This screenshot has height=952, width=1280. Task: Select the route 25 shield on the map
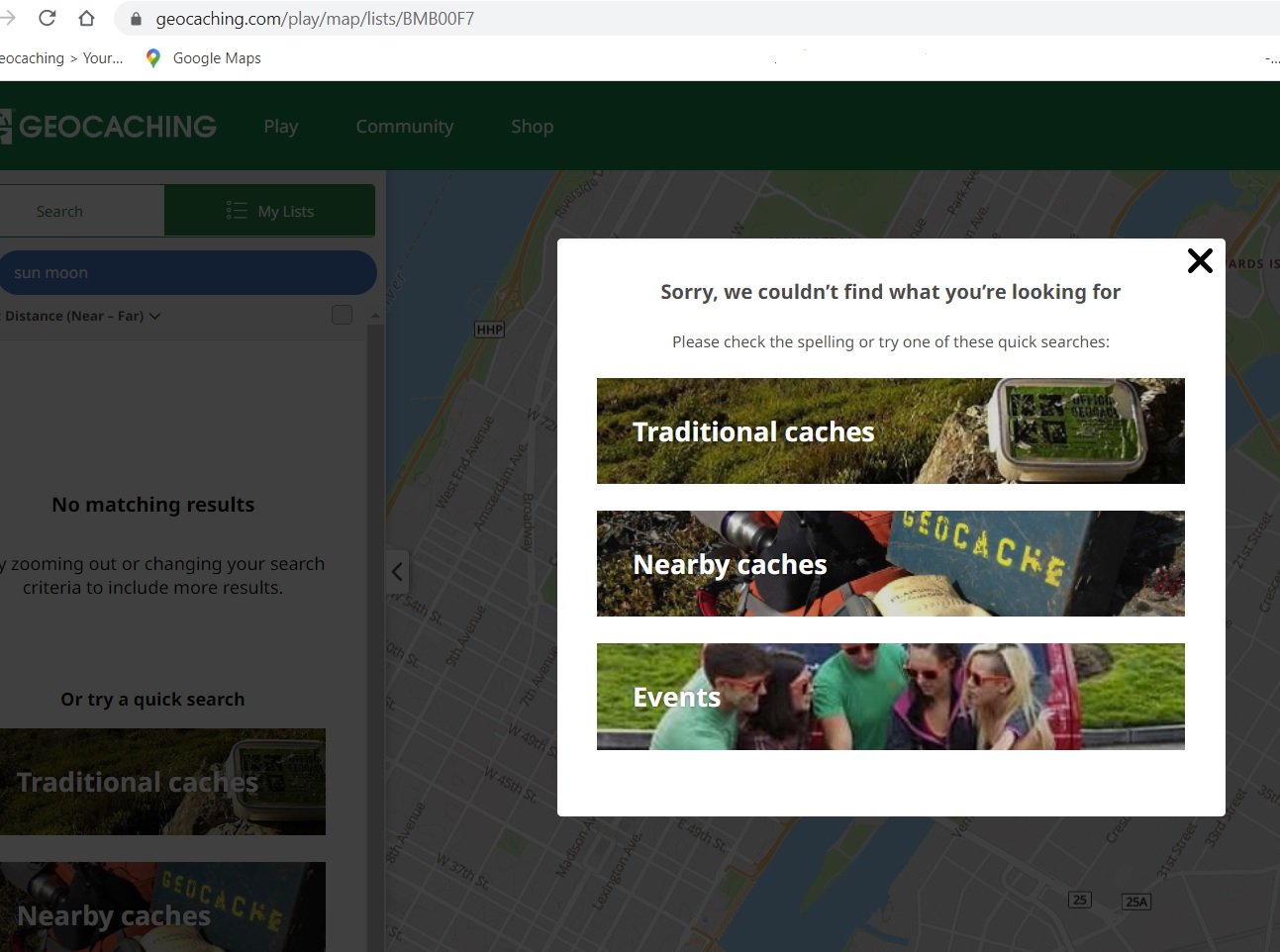click(x=1078, y=901)
